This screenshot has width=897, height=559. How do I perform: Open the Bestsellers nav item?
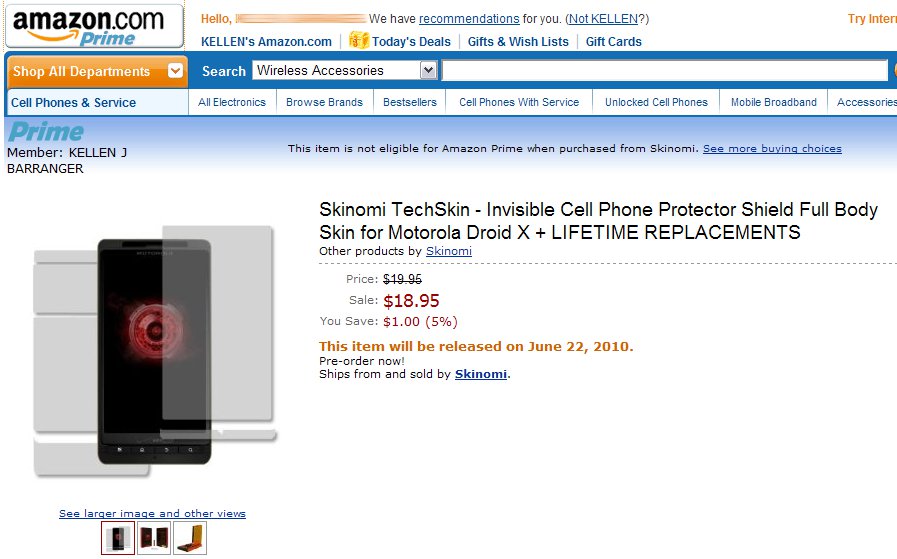click(x=410, y=102)
